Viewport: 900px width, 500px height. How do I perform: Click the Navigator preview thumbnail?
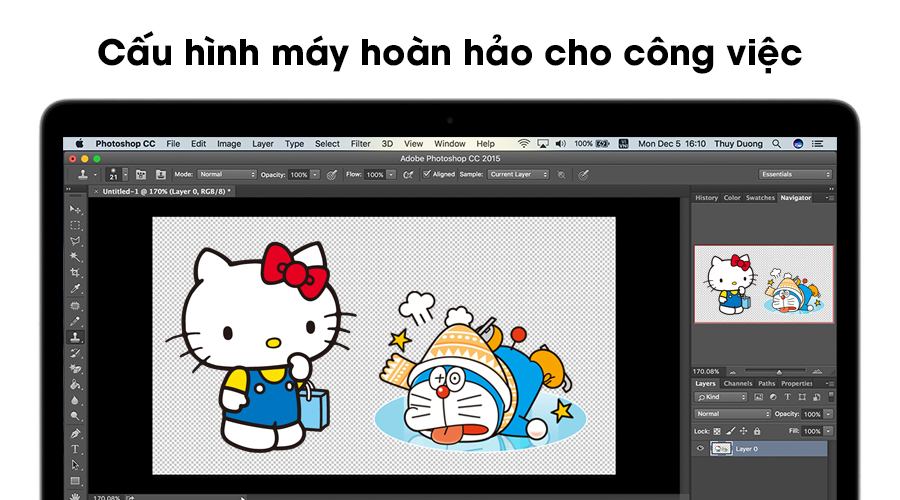coord(763,284)
